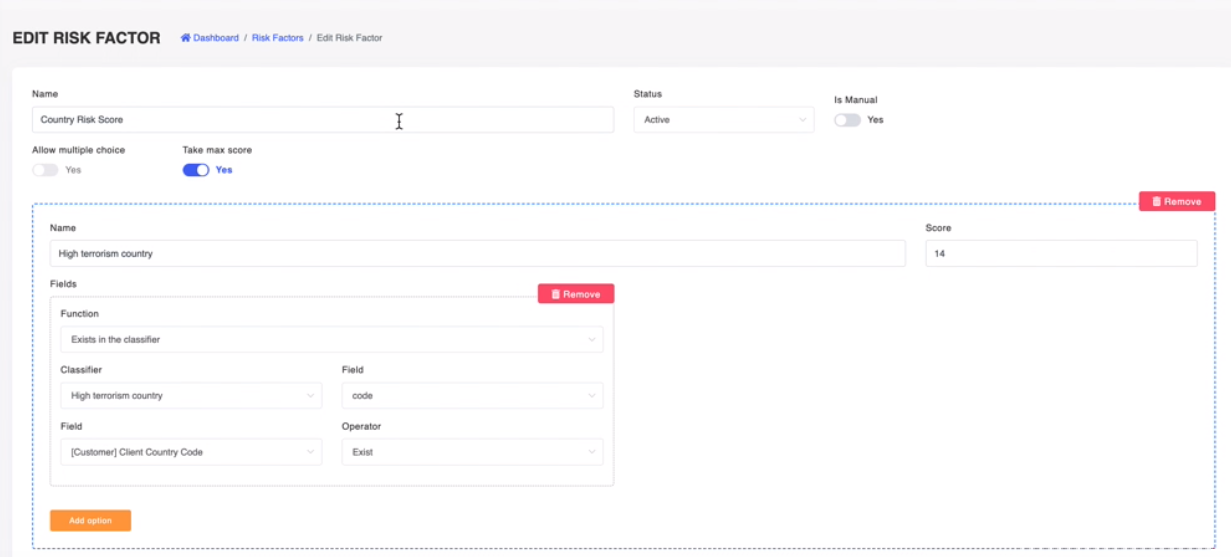Viewport: 1231px width, 557px height.
Task: Click trash icon on outer Remove button
Action: coord(1156,201)
